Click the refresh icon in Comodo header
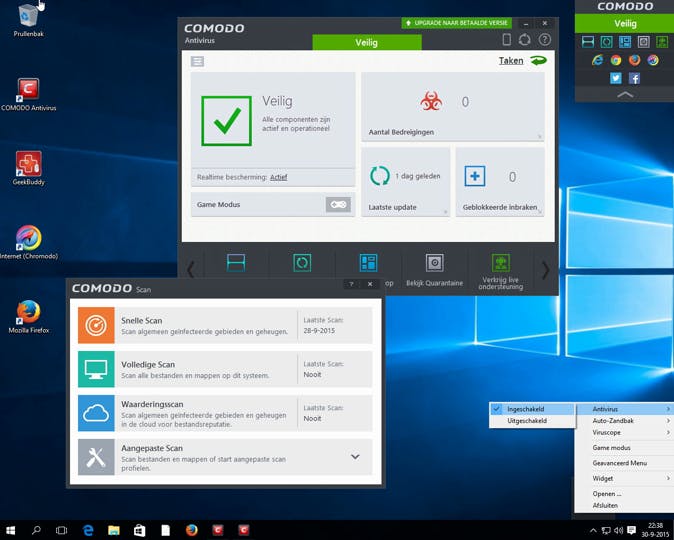This screenshot has height=540, width=674. (x=524, y=40)
